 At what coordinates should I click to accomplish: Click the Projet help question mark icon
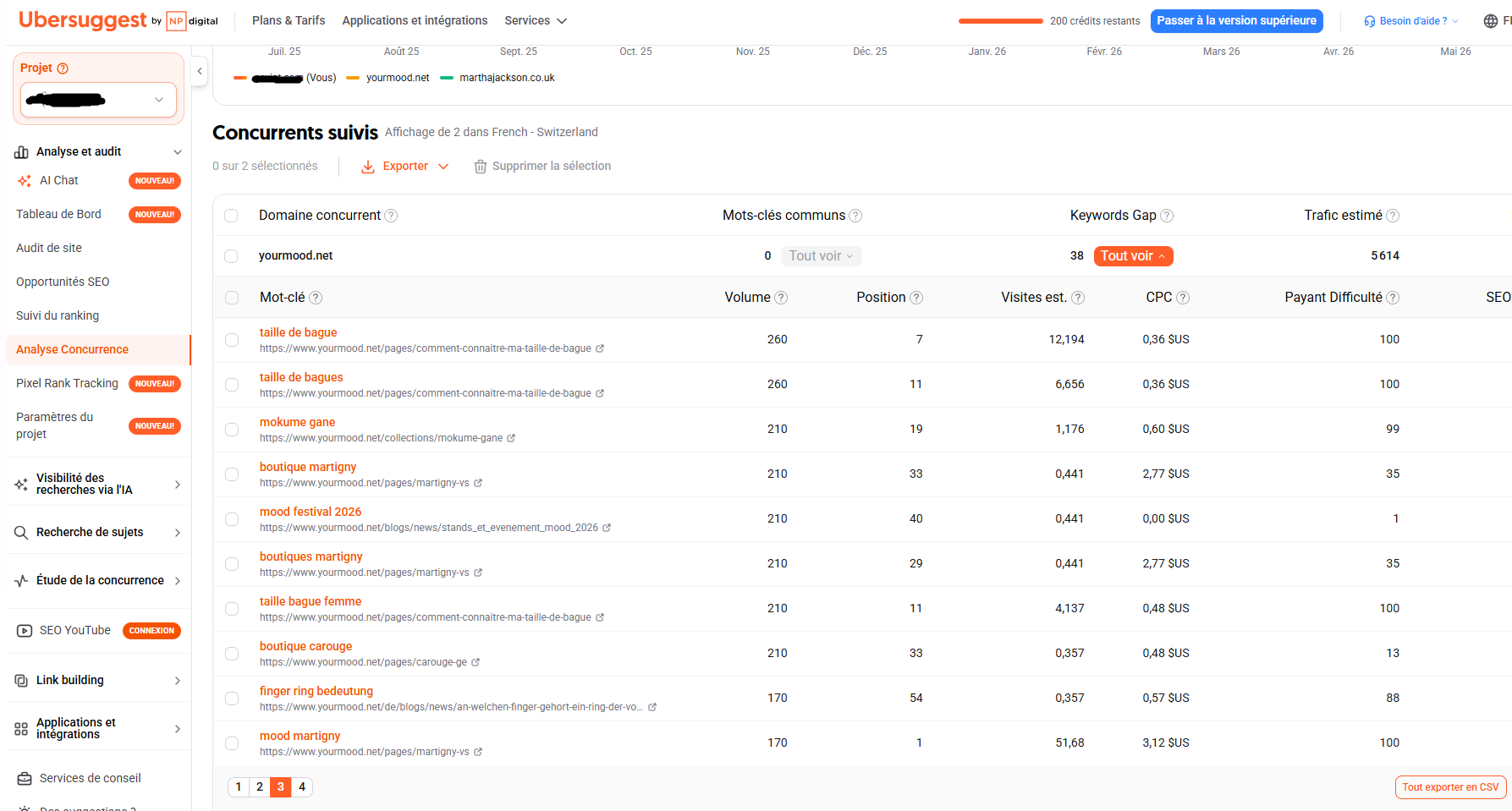63,68
